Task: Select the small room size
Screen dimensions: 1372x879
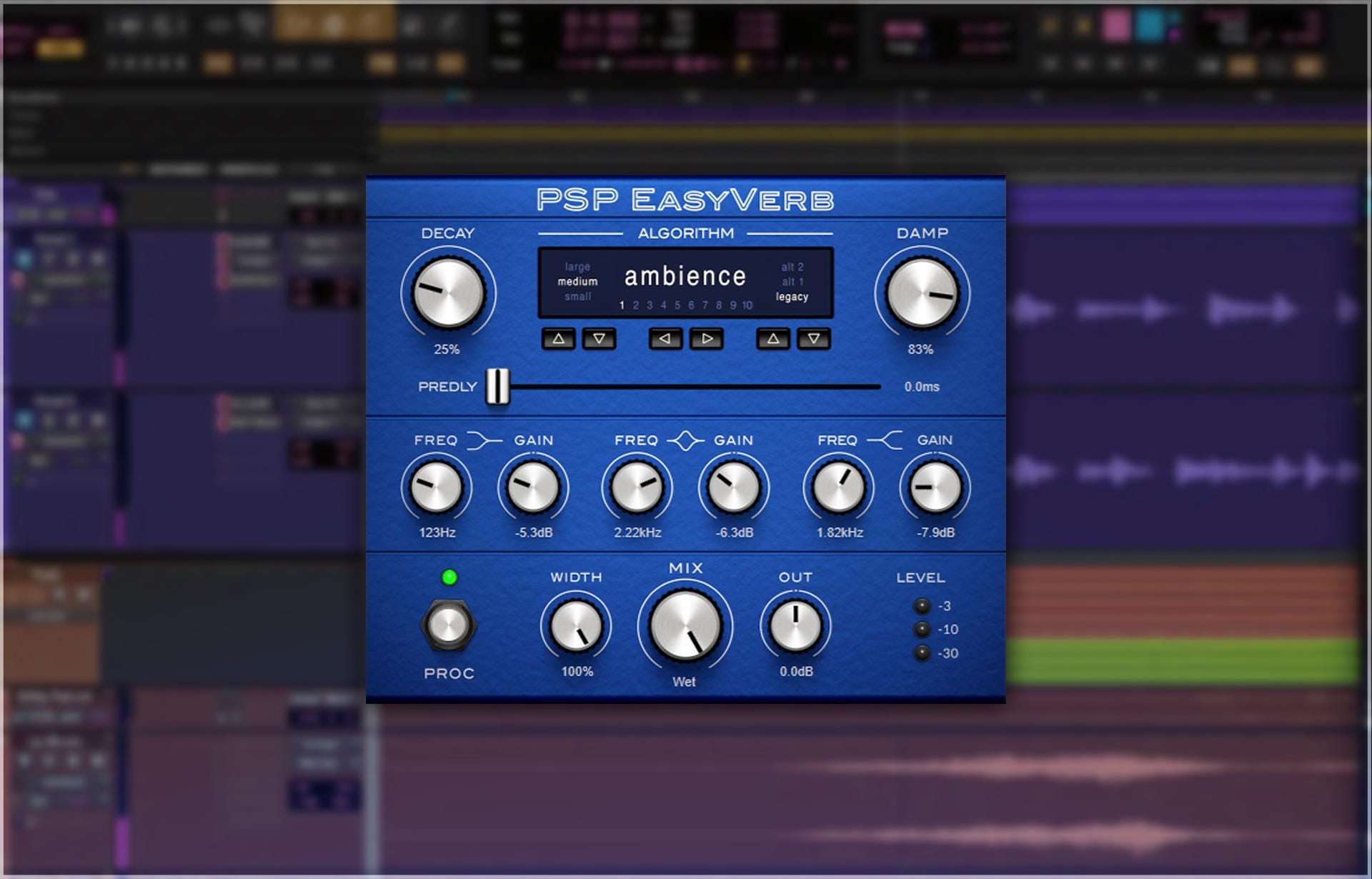Action: [x=577, y=297]
